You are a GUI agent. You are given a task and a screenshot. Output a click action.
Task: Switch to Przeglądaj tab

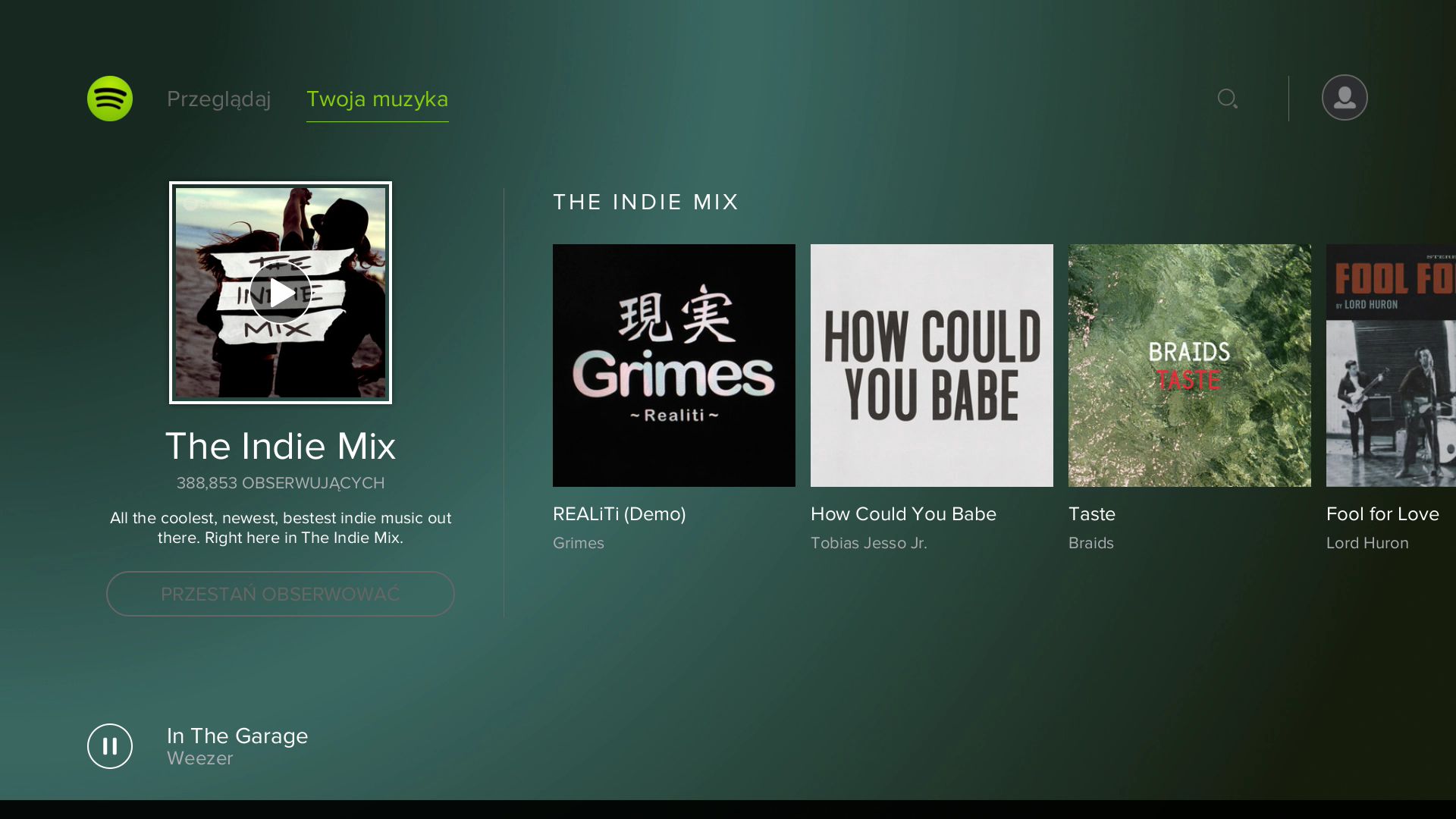(218, 99)
